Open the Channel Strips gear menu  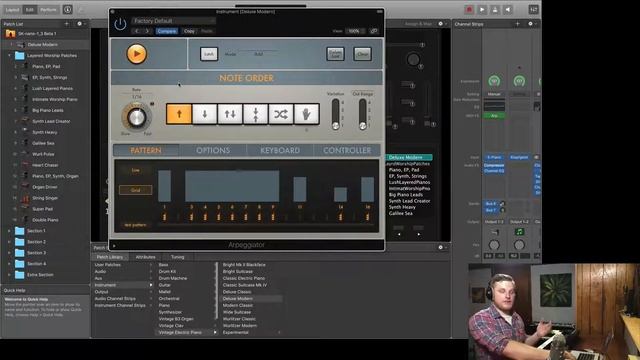click(531, 24)
